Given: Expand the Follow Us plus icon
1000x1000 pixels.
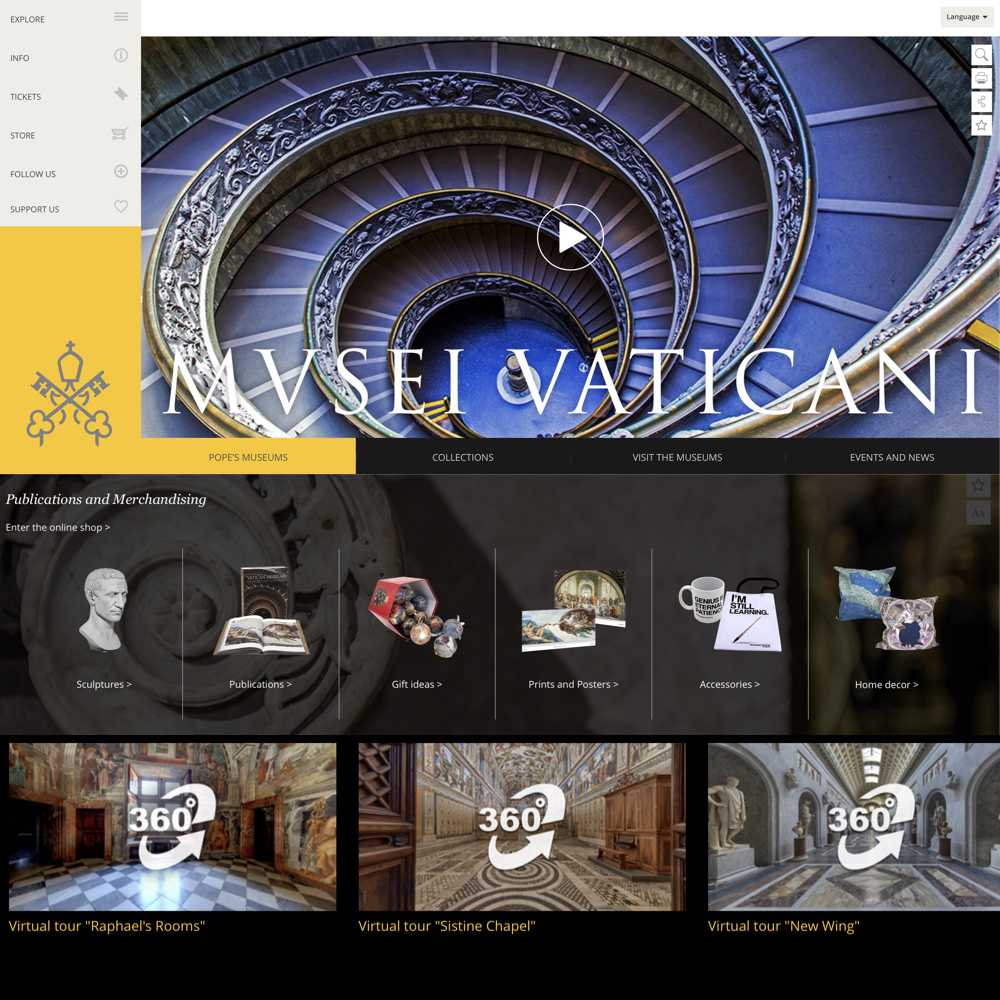Looking at the screenshot, I should pos(121,172).
